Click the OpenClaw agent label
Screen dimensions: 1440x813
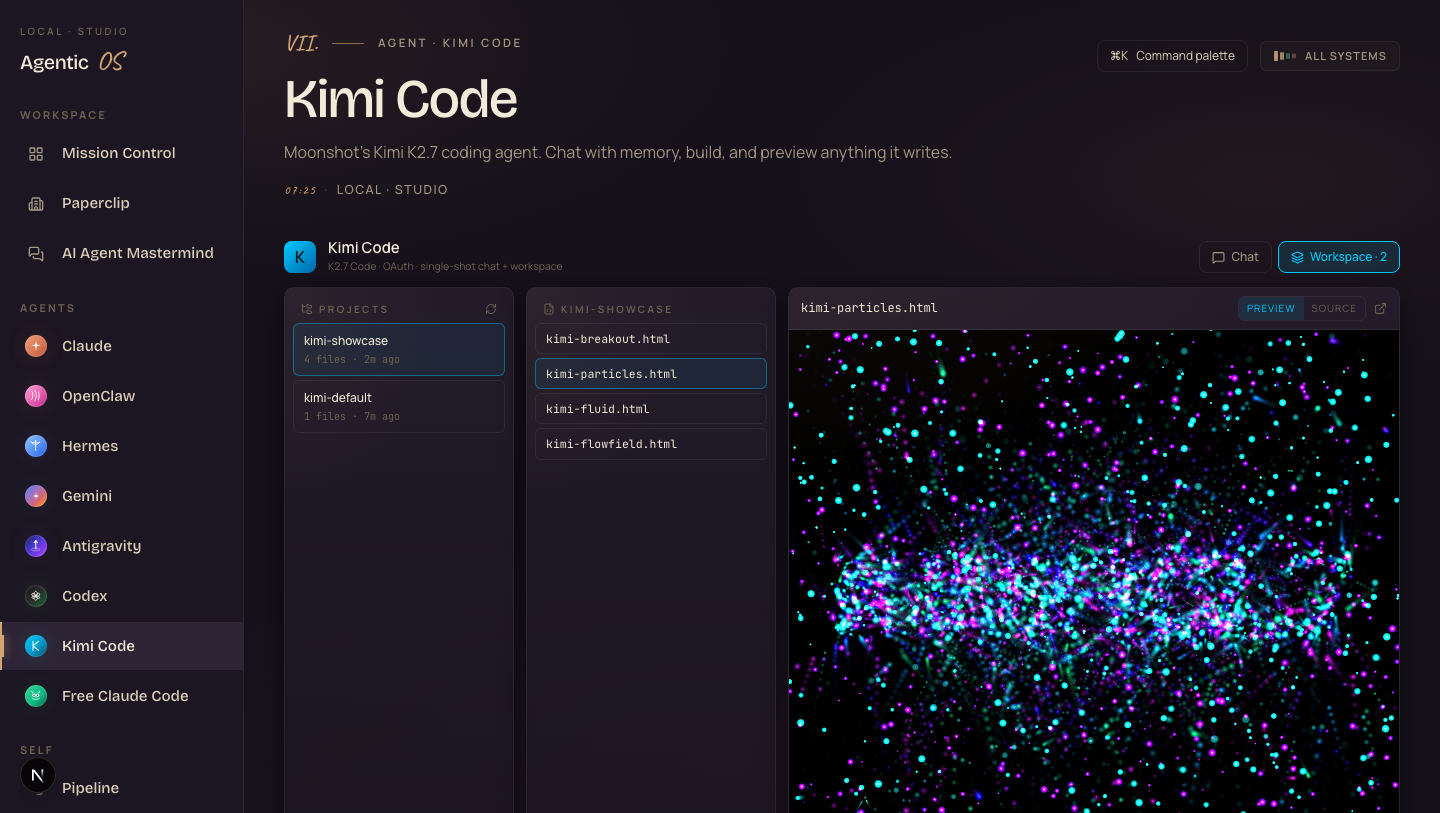point(98,396)
